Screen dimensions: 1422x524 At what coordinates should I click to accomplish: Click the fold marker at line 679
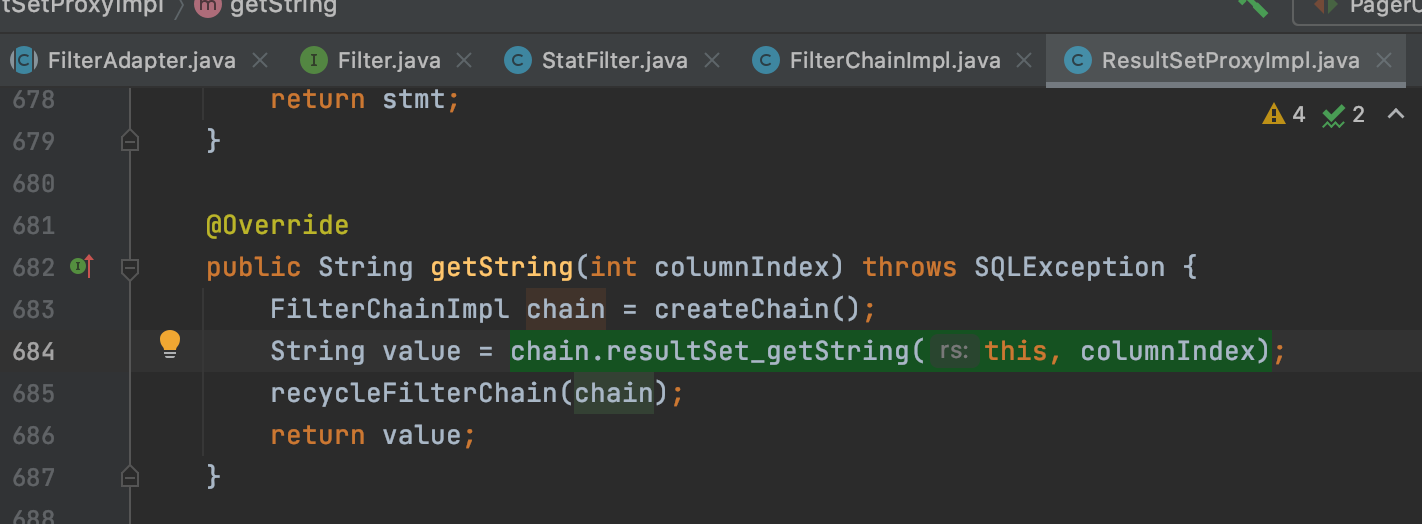click(129, 141)
